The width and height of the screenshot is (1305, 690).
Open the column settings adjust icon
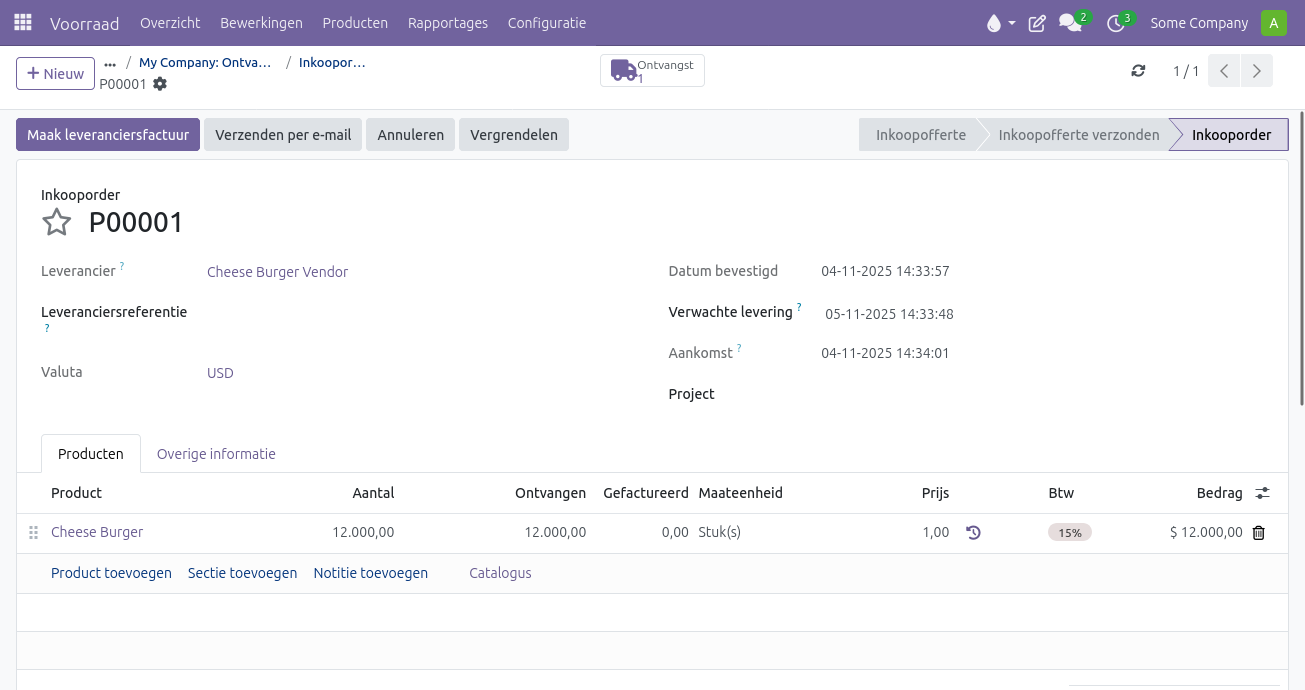coord(1262,493)
